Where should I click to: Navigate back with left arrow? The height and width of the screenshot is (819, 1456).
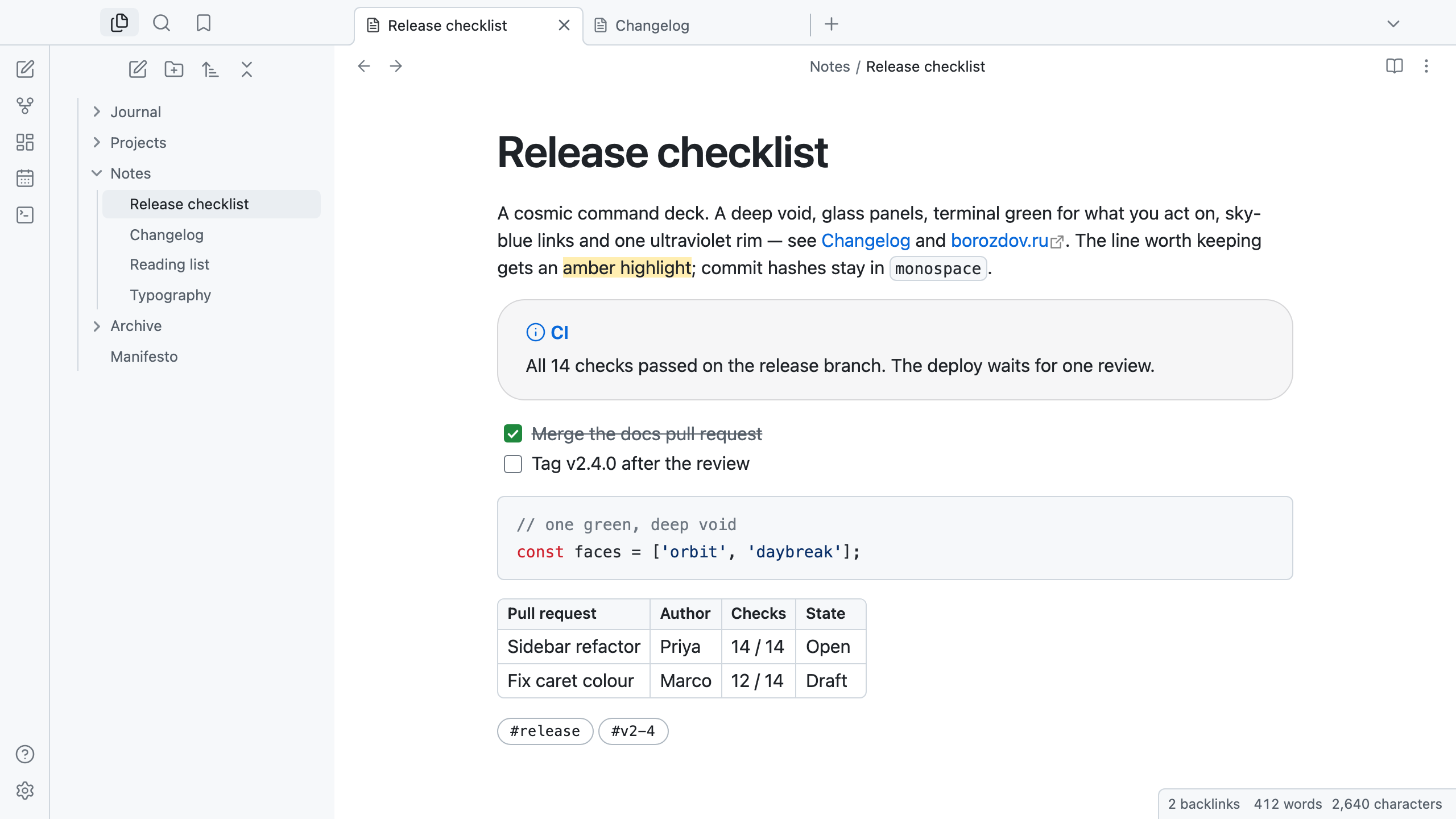tap(364, 66)
